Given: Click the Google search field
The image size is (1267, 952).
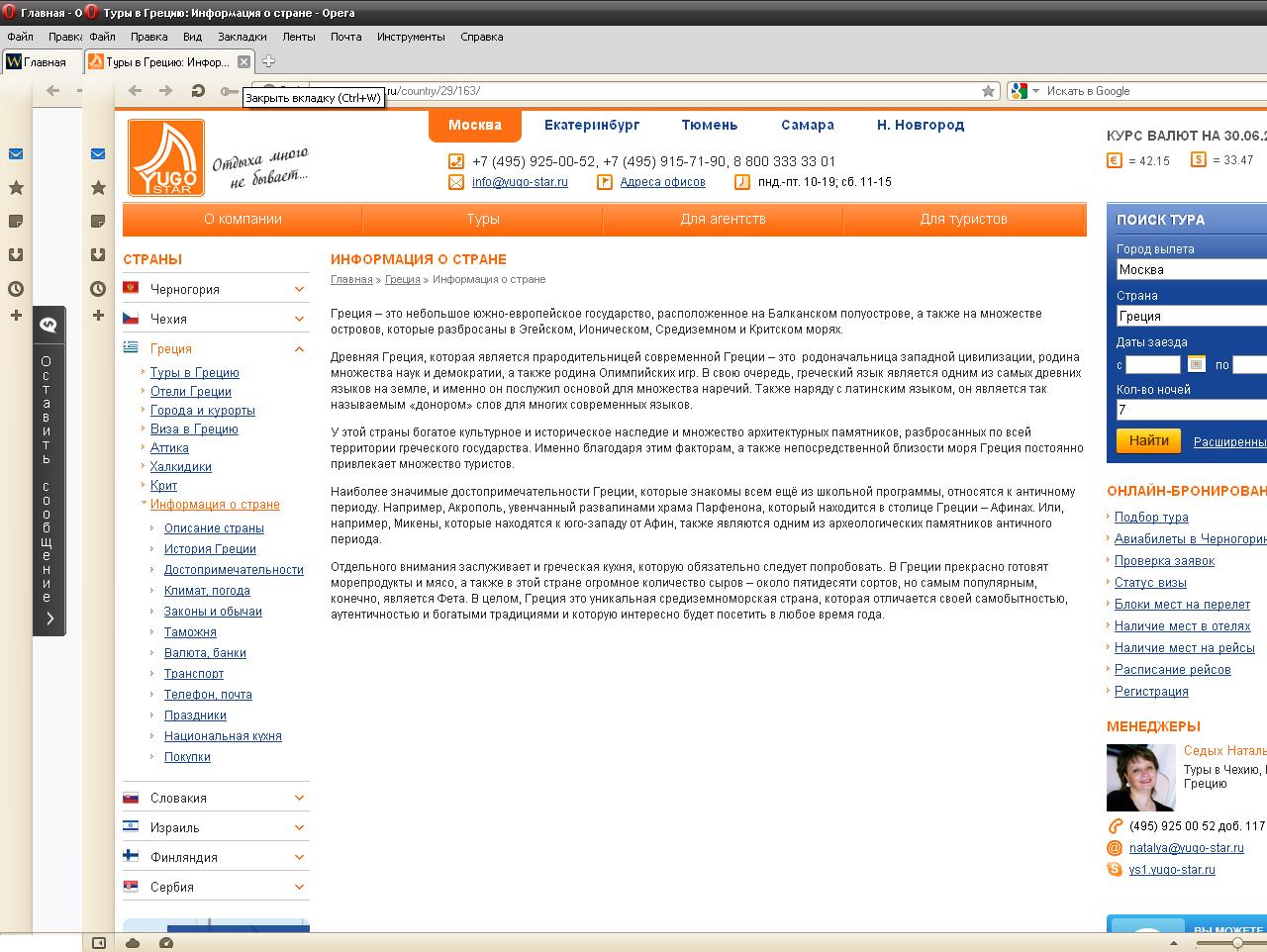Looking at the screenshot, I should coord(1156,91).
